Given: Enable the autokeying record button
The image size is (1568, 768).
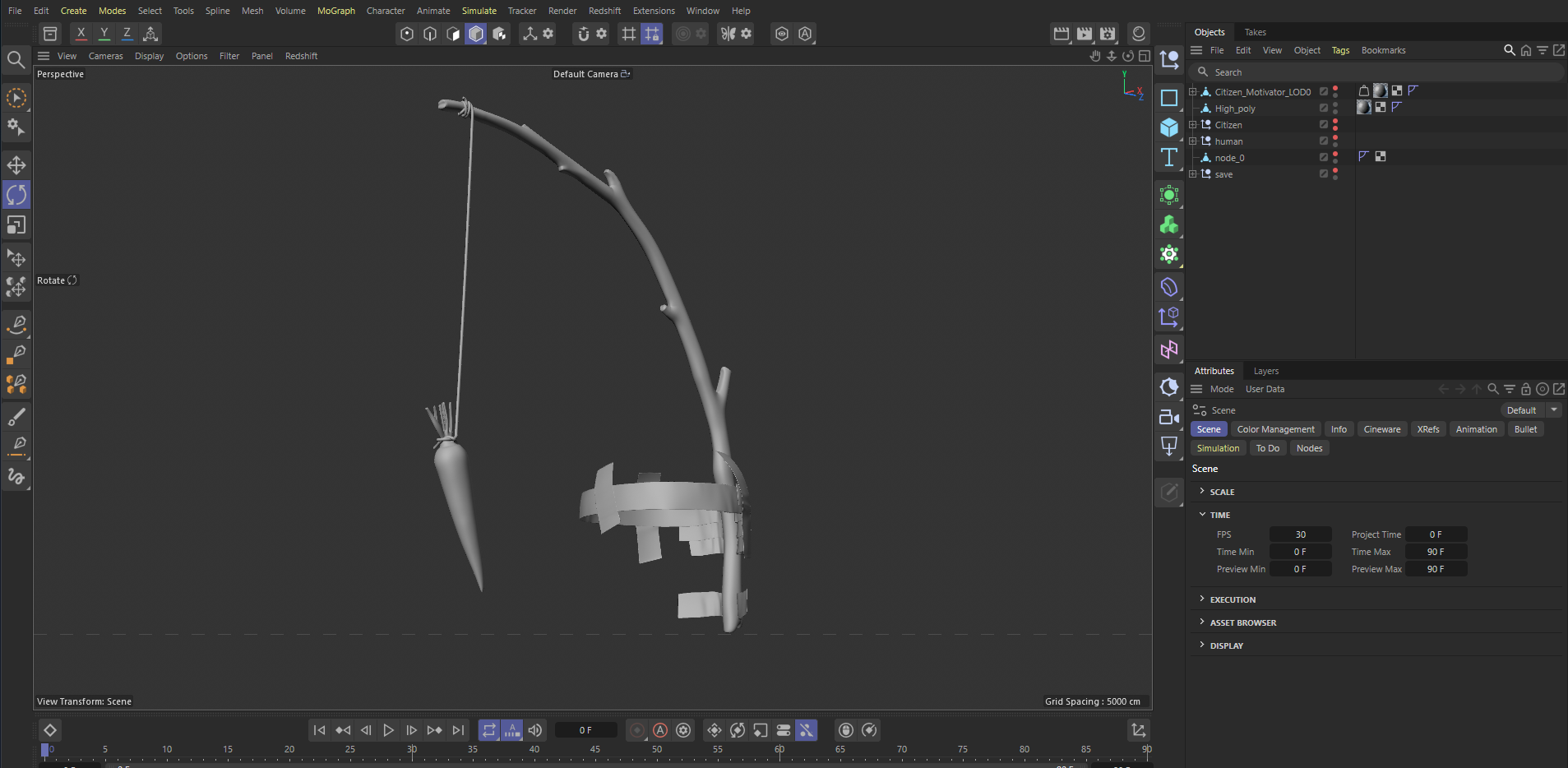Looking at the screenshot, I should pos(660,730).
